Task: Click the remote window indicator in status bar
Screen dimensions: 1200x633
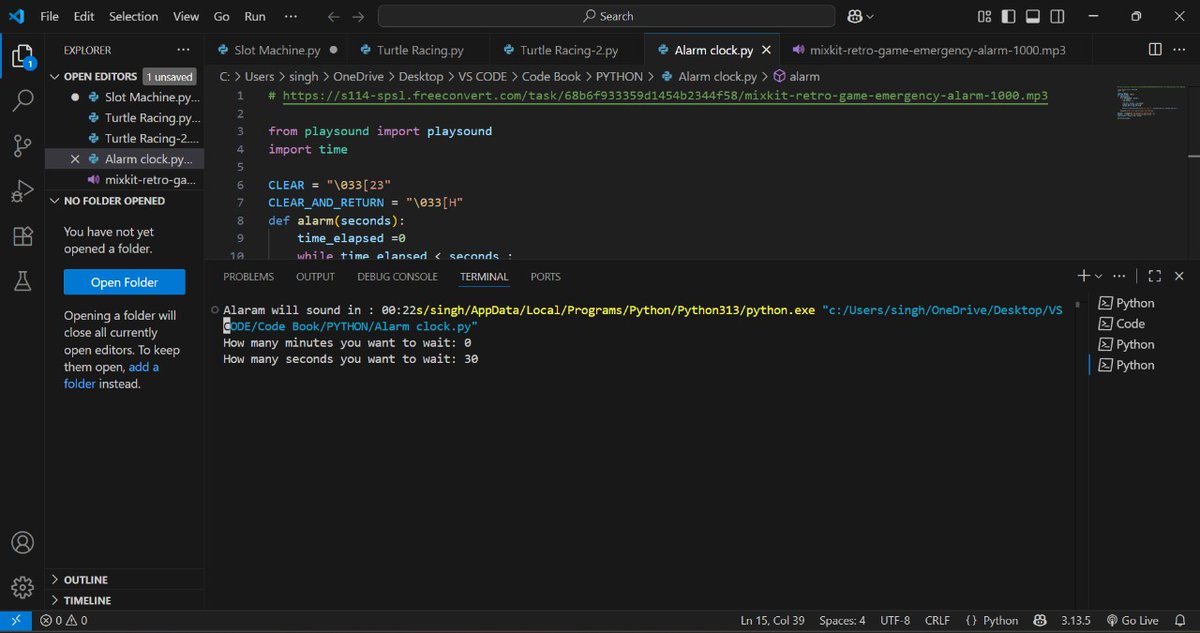Action: click(x=16, y=620)
